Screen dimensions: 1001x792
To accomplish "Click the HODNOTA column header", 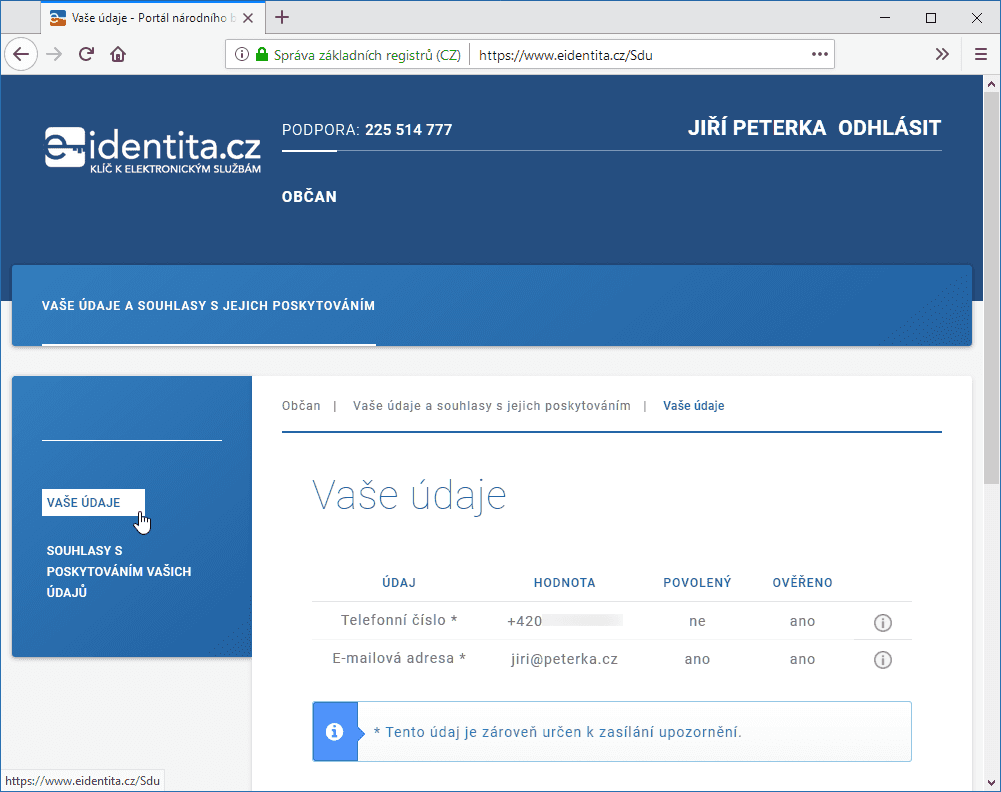I will click(x=564, y=583).
